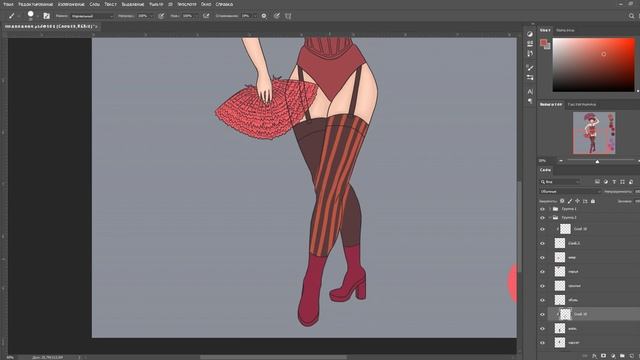640x360 pixels.
Task: Lock layer position icon
Action: click(578, 201)
